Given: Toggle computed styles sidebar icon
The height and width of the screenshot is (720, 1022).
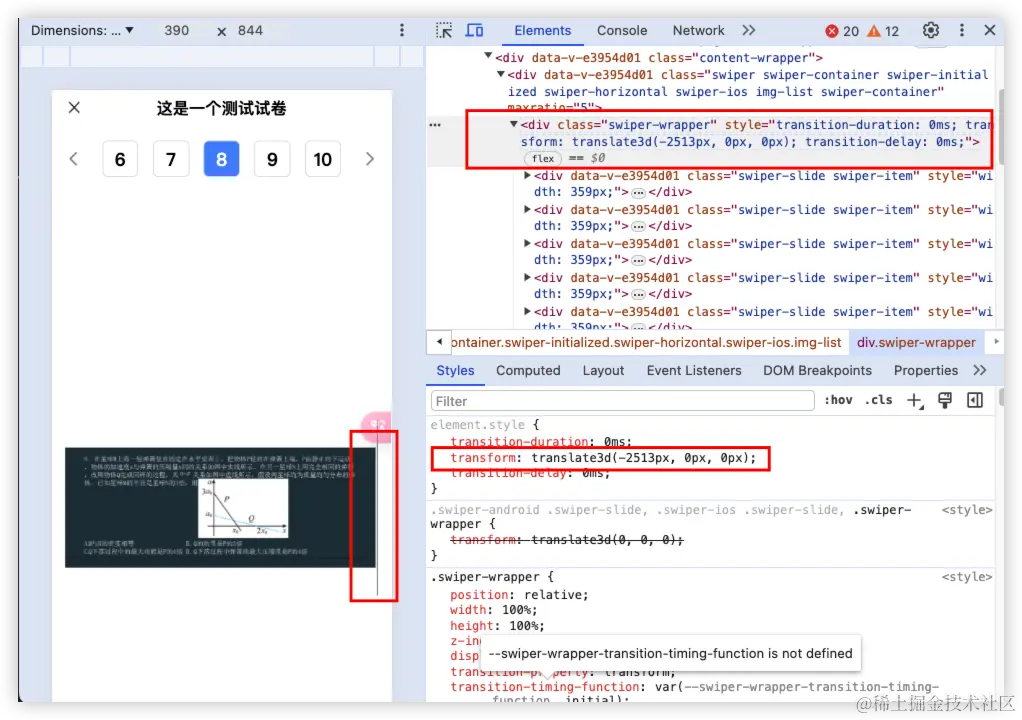Looking at the screenshot, I should 975,400.
